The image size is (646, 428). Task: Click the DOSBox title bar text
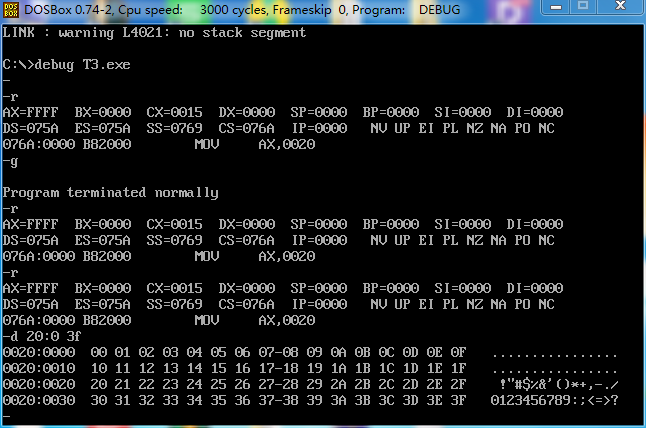pos(242,9)
